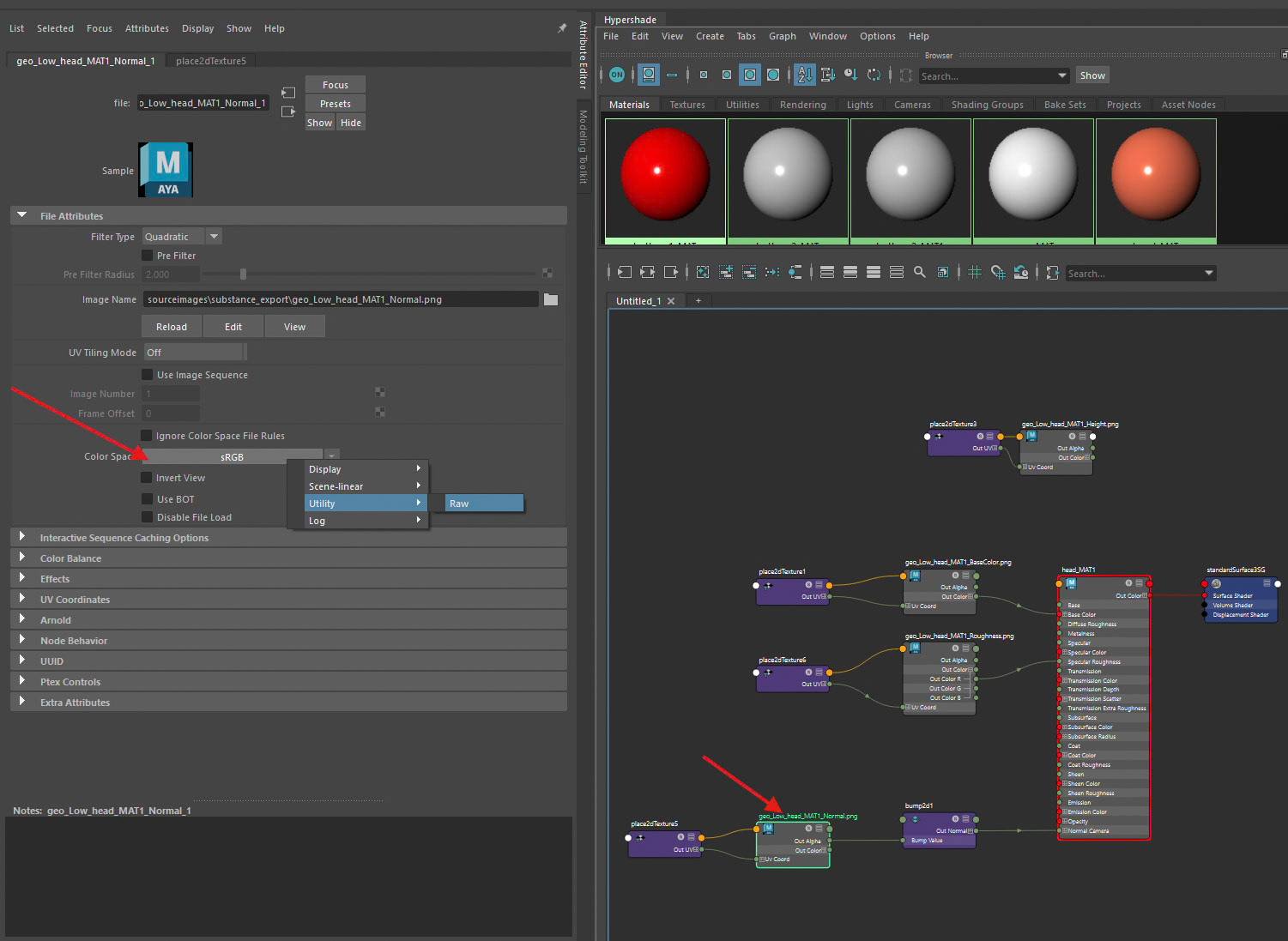Click Focus button

[336, 85]
